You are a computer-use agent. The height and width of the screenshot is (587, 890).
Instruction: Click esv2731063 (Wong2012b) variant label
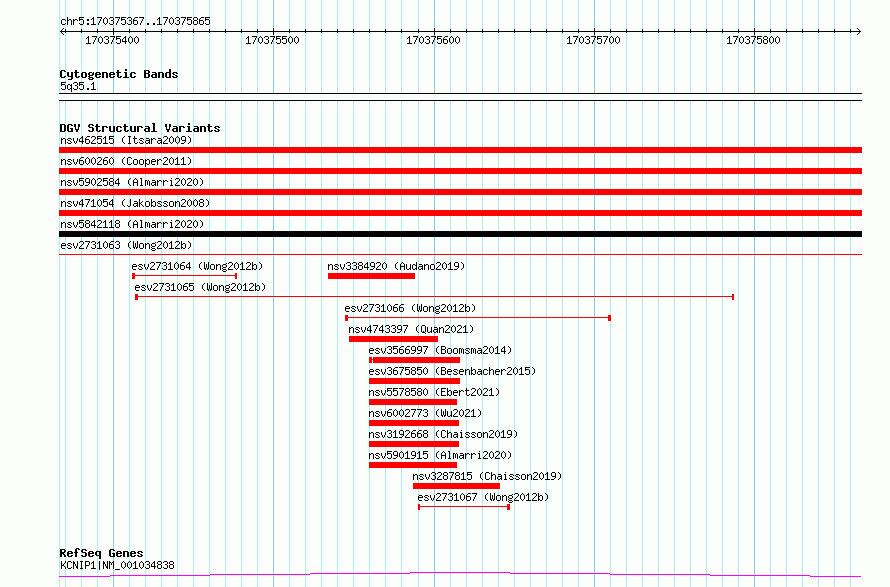tap(126, 245)
